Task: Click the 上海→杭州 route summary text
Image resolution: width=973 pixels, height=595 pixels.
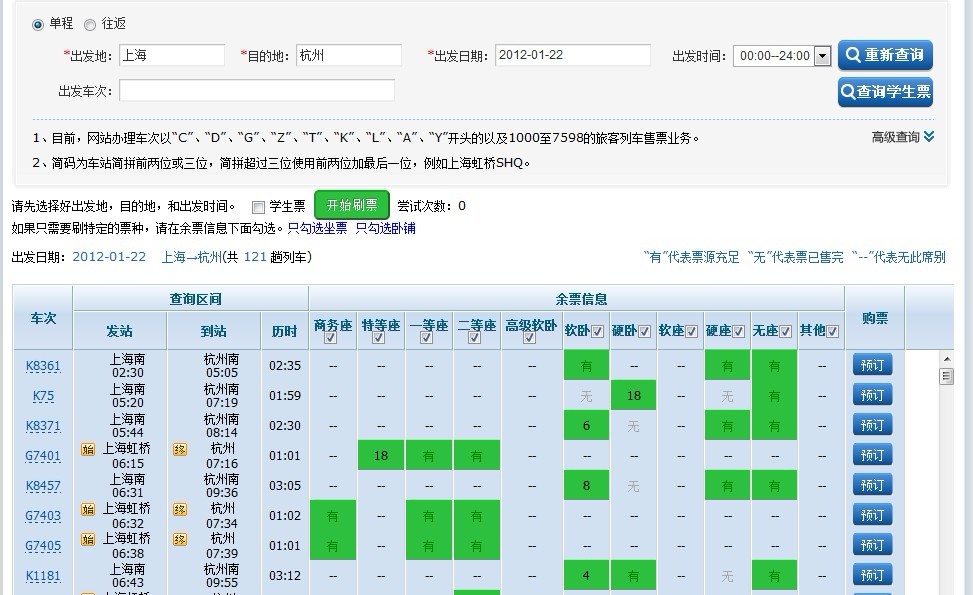Action: [191, 257]
